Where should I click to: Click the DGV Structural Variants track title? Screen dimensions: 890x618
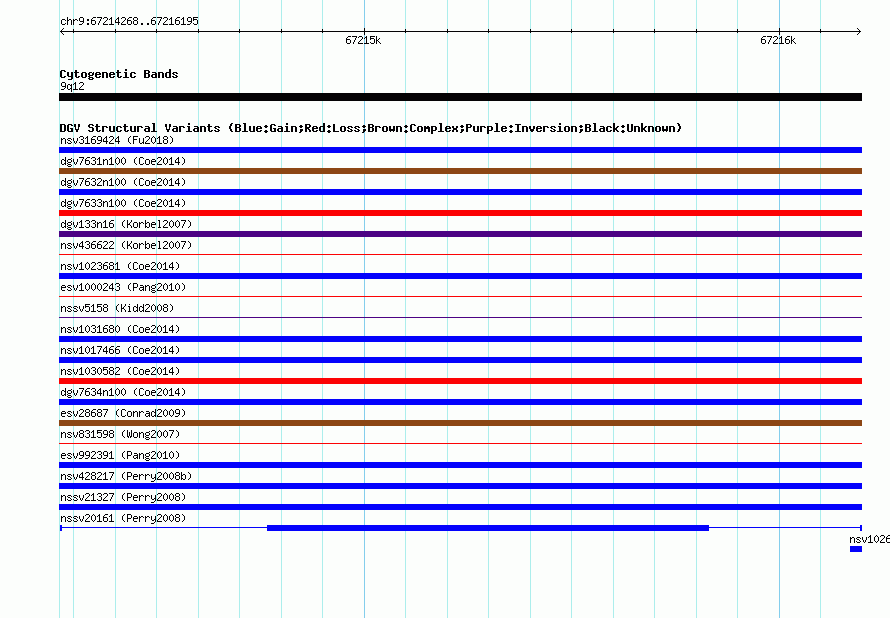click(371, 128)
